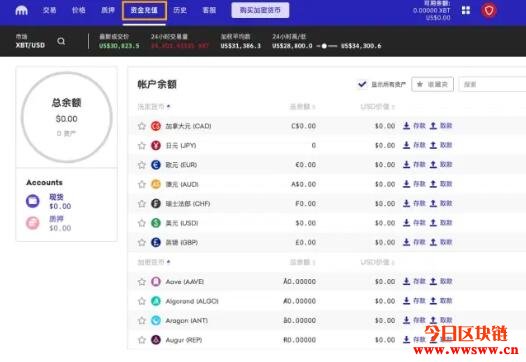This screenshot has height=362, width=526.
Task: Click the Augur (REP) coin icon
Action: point(156,340)
